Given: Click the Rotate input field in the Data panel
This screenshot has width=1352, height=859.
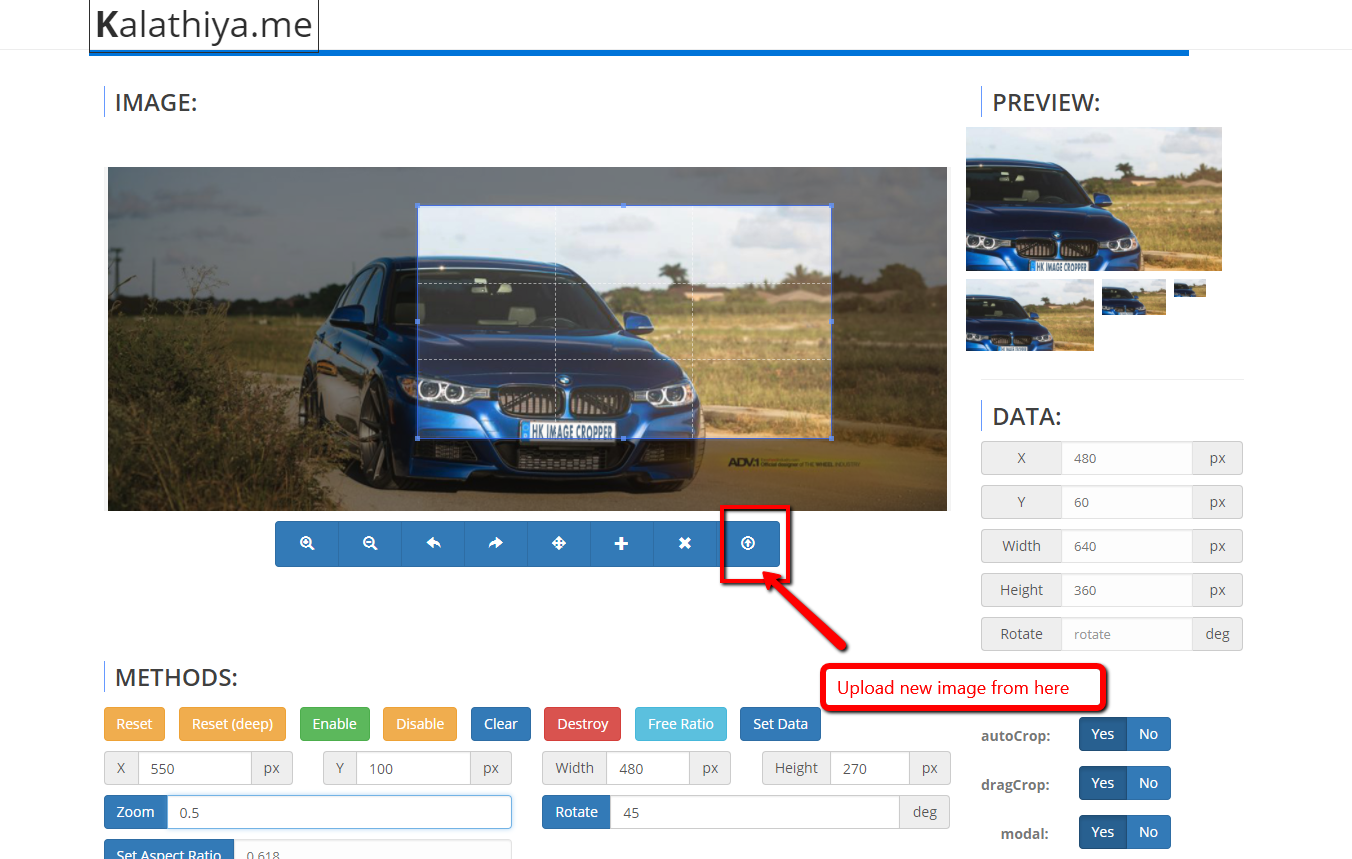Looking at the screenshot, I should 1126,634.
